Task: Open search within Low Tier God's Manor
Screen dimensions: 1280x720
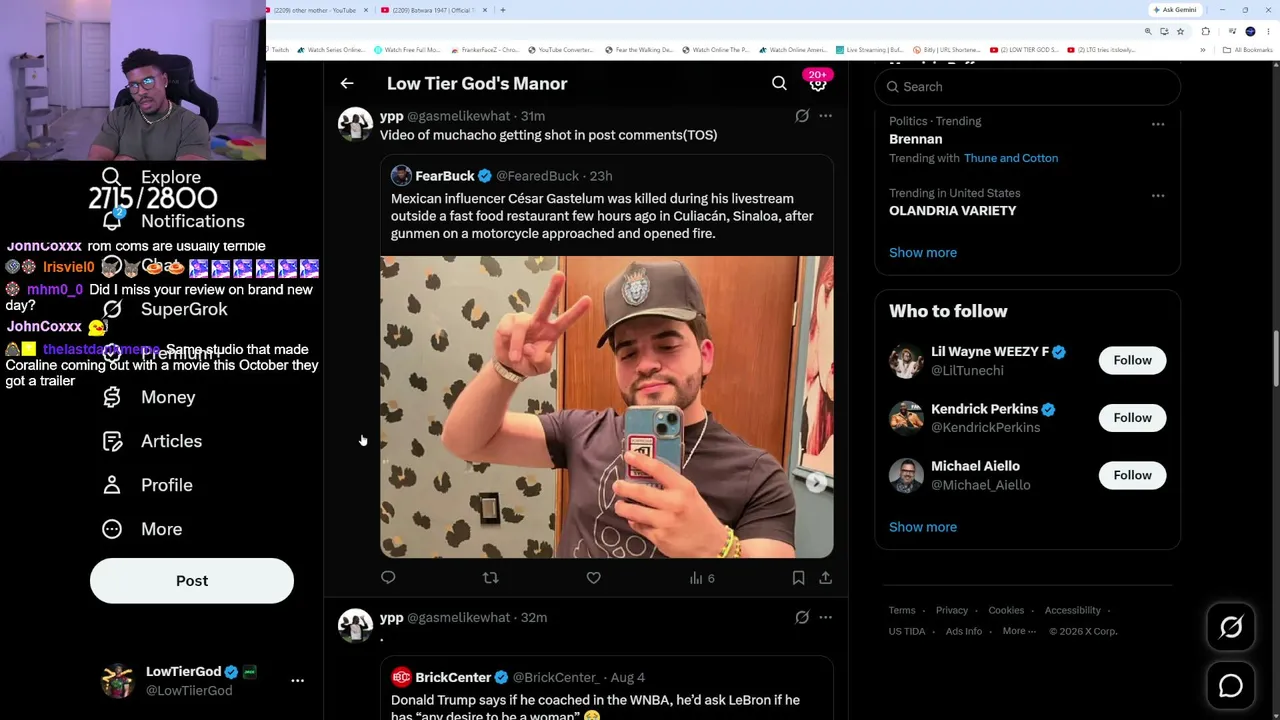Action: click(x=779, y=83)
